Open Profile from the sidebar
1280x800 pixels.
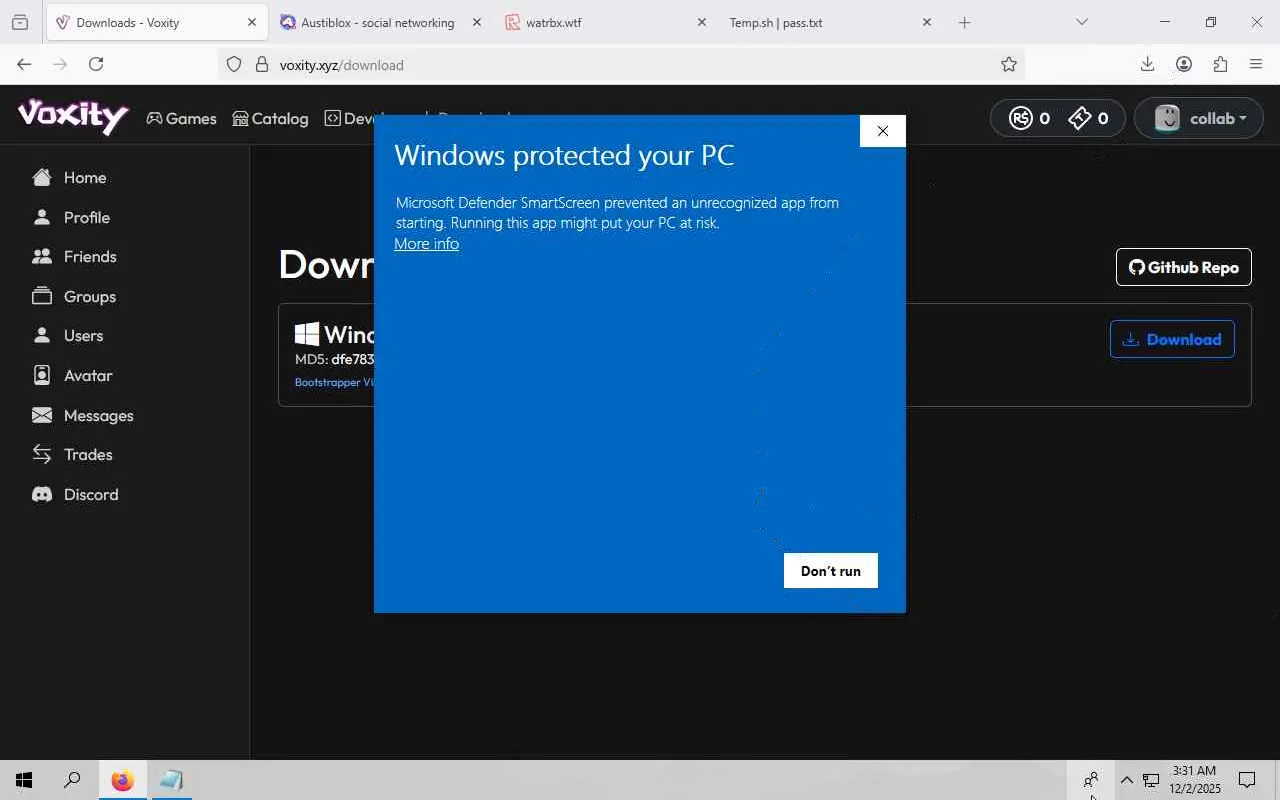[71, 217]
